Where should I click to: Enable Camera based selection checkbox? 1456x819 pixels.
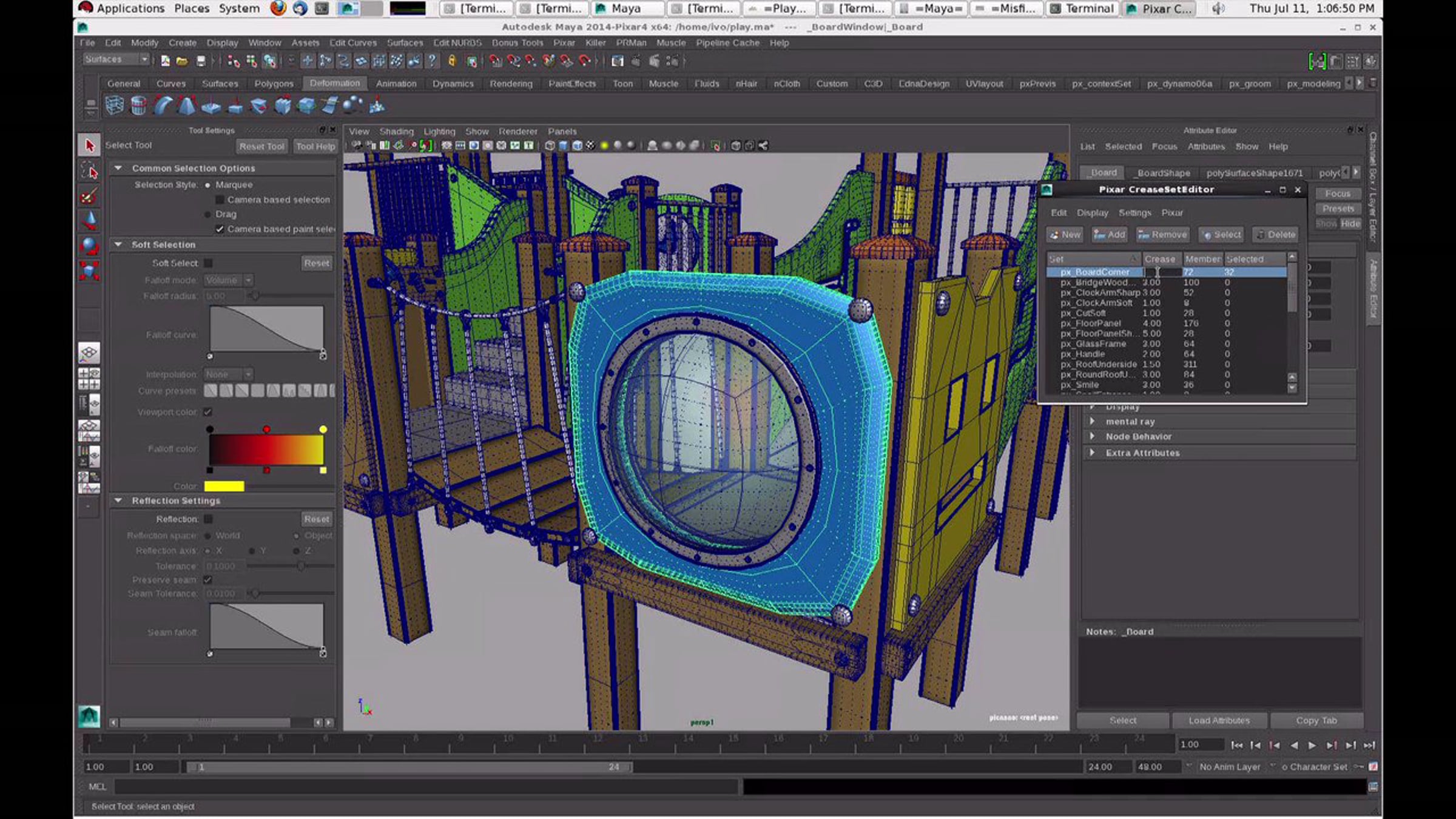(220, 200)
